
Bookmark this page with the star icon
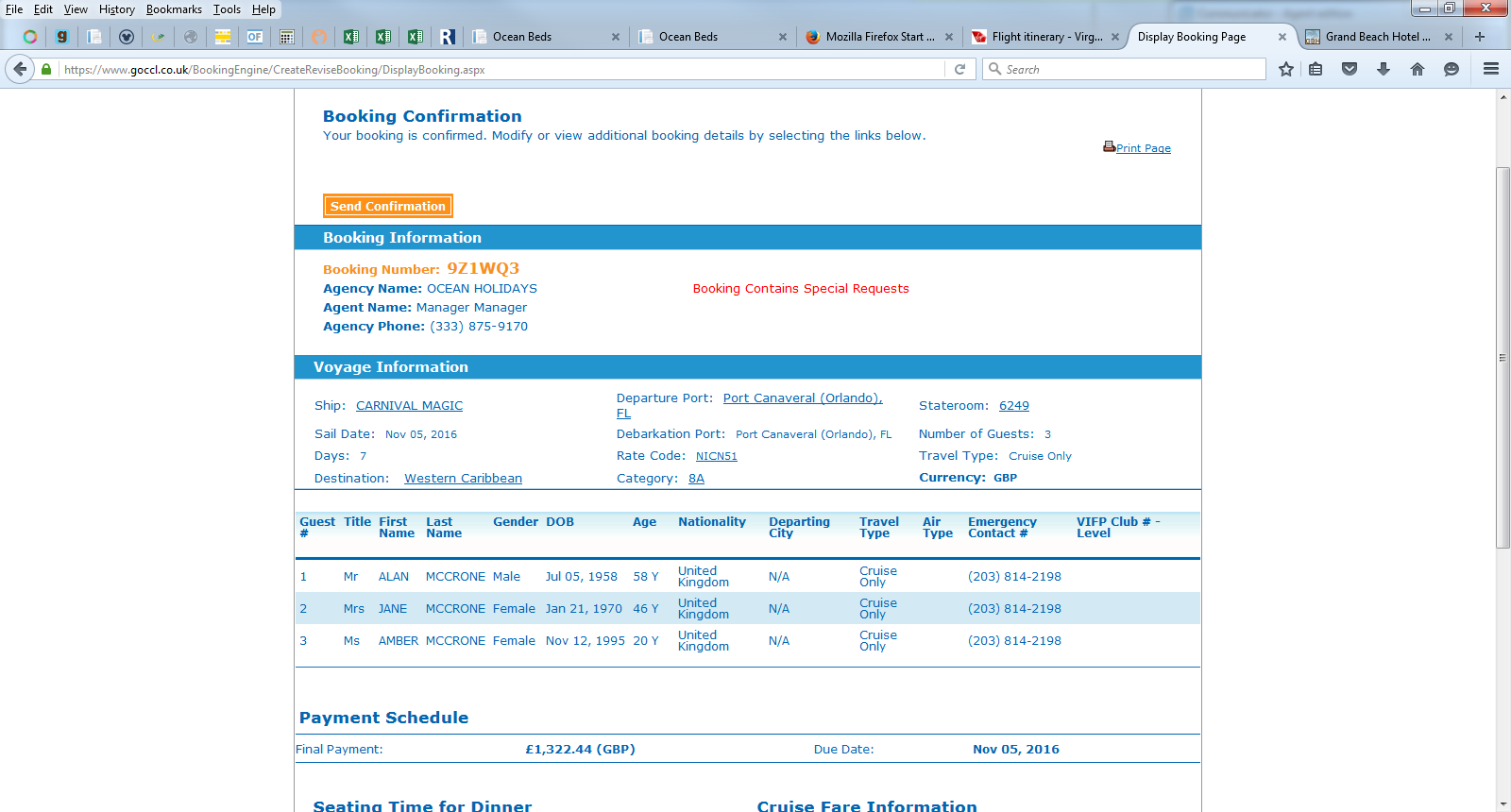1286,69
